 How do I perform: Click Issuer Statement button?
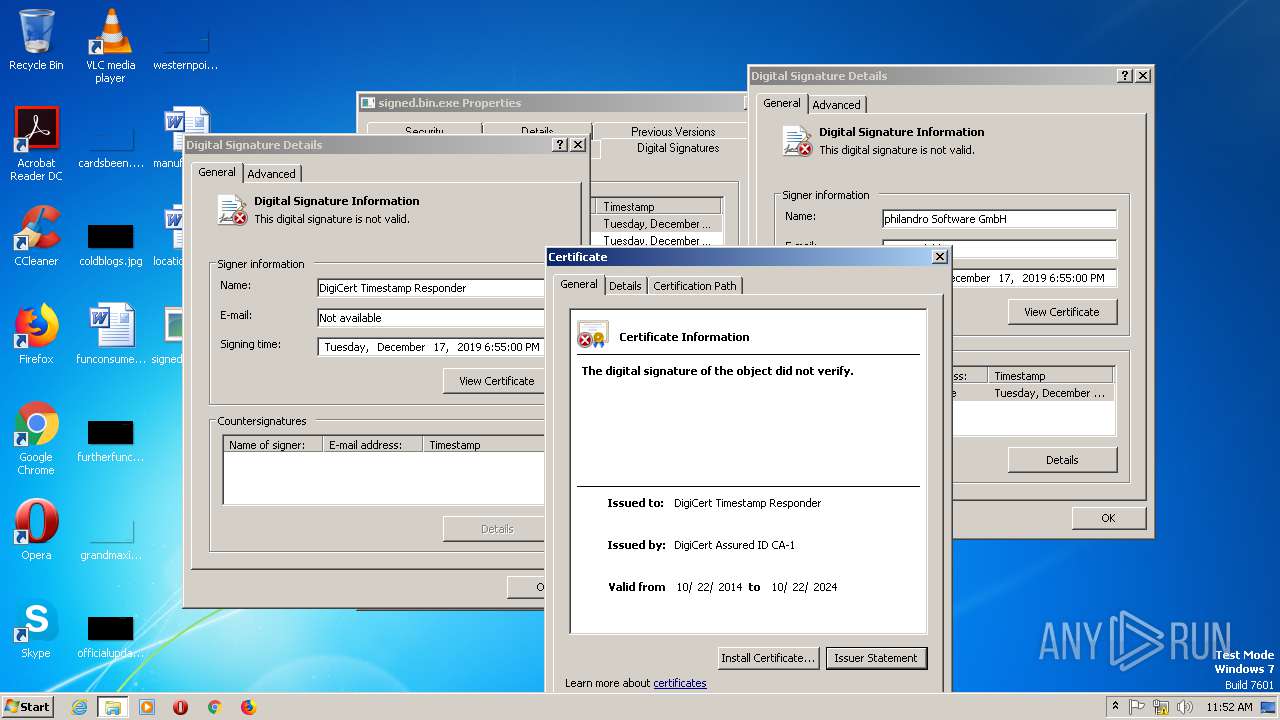click(876, 658)
